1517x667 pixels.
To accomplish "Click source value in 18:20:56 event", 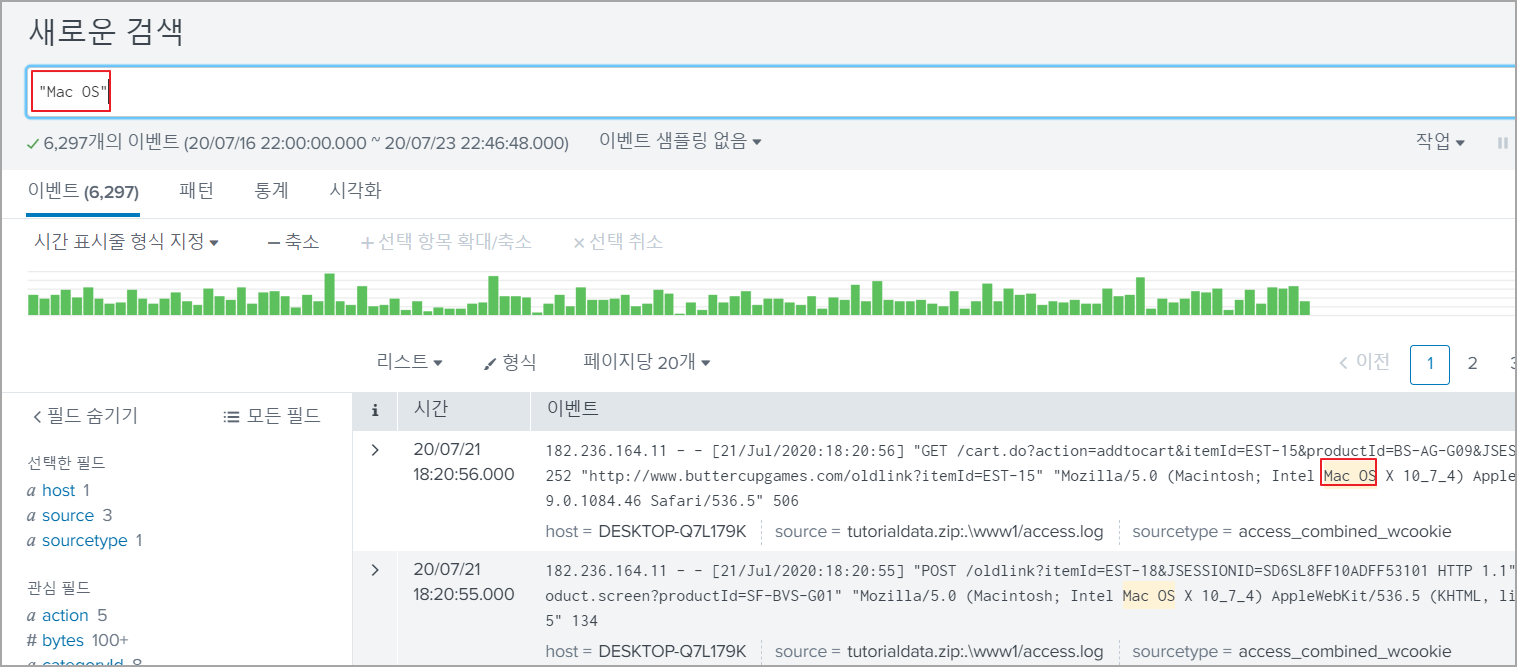I will [975, 531].
